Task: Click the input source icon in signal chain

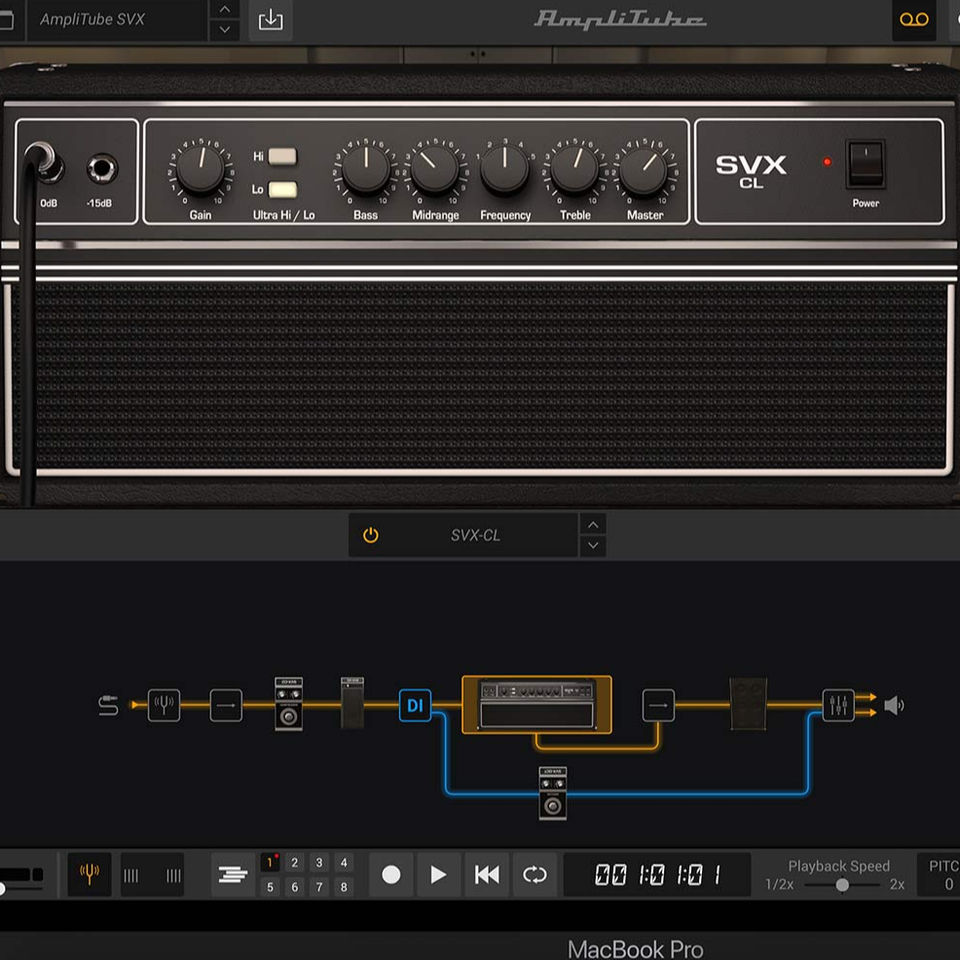Action: click(108, 705)
